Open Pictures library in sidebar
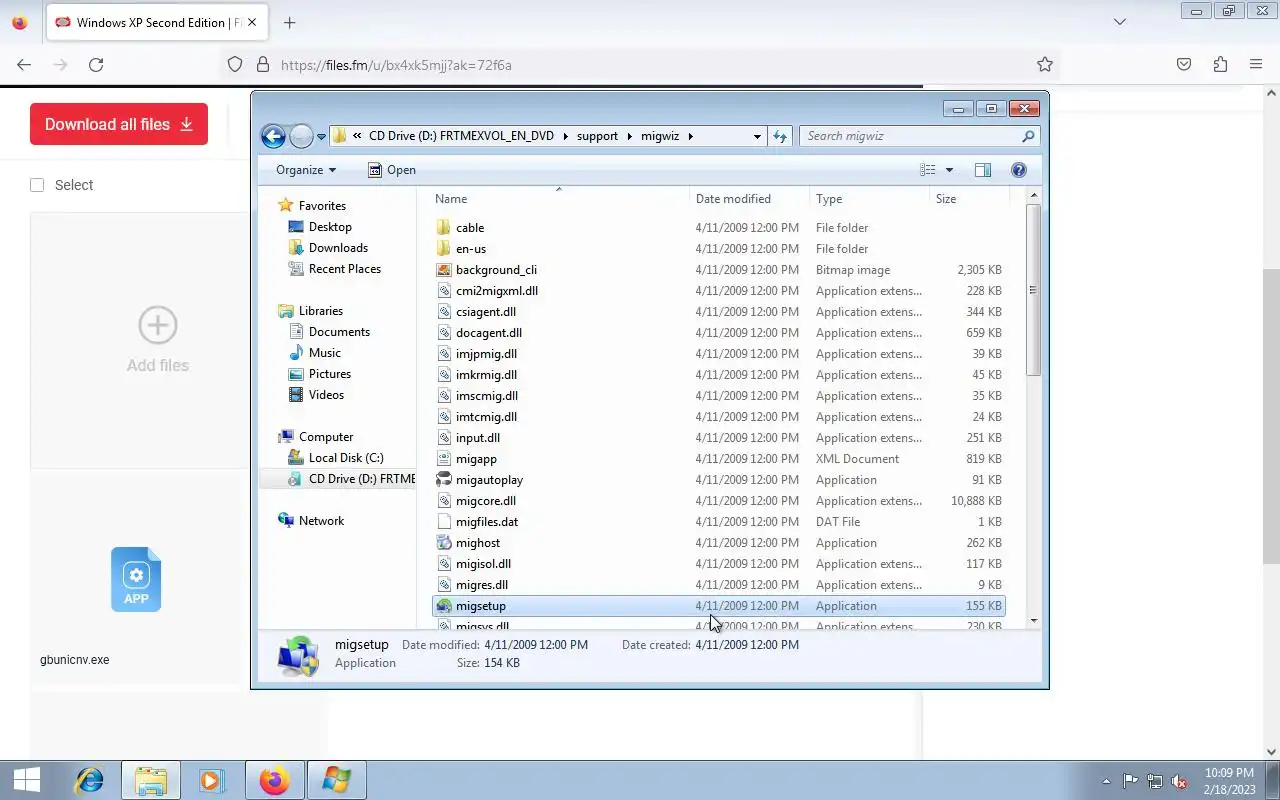Screen dimensions: 1280x800 tap(330, 374)
